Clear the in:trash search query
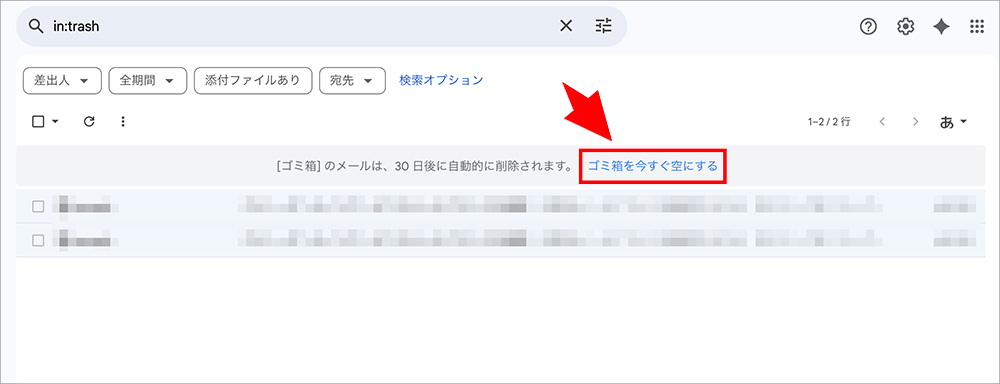 click(x=566, y=26)
